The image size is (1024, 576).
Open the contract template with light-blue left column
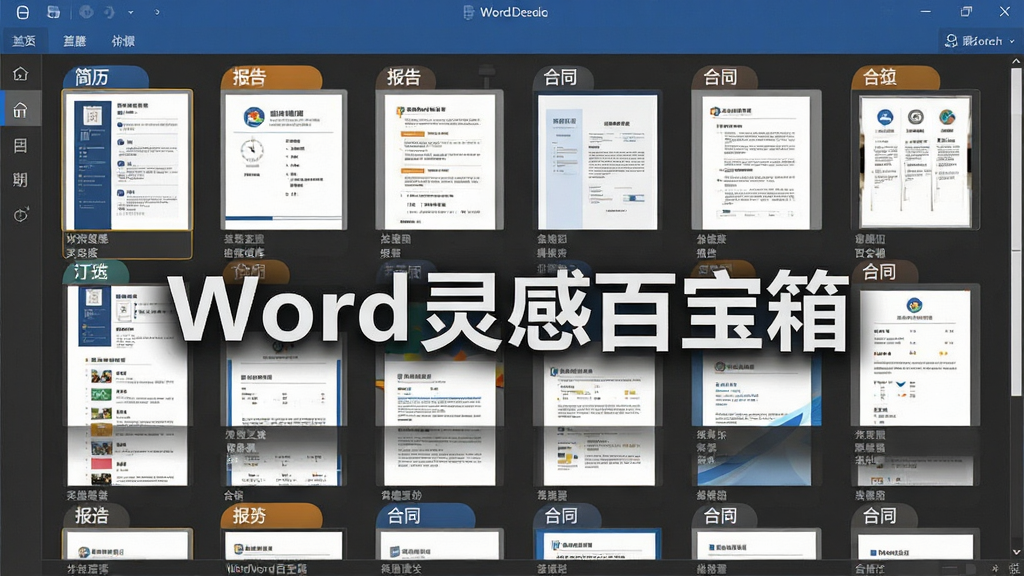pyautogui.click(x=598, y=161)
